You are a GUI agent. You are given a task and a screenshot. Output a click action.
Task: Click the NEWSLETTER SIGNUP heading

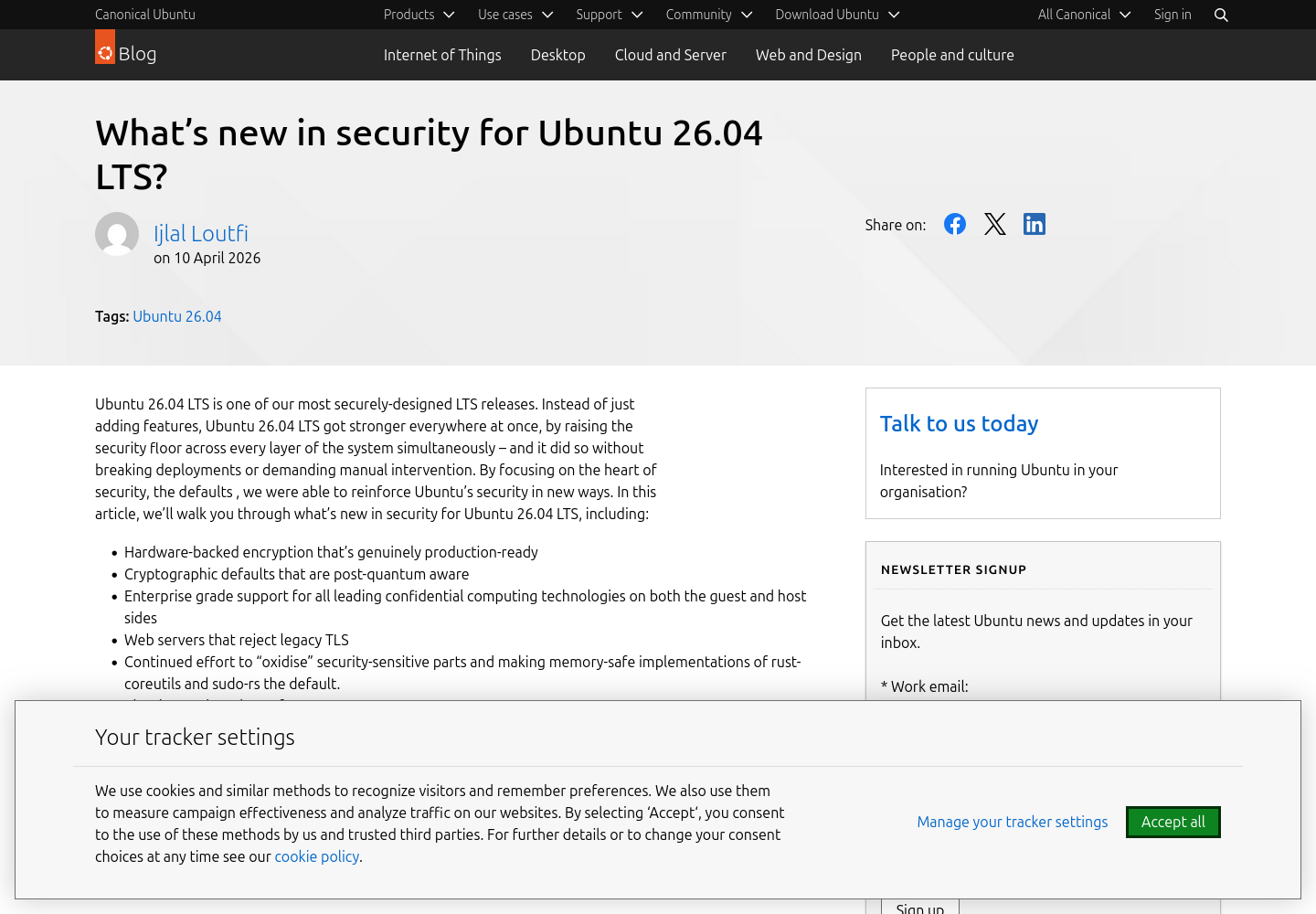point(954,569)
